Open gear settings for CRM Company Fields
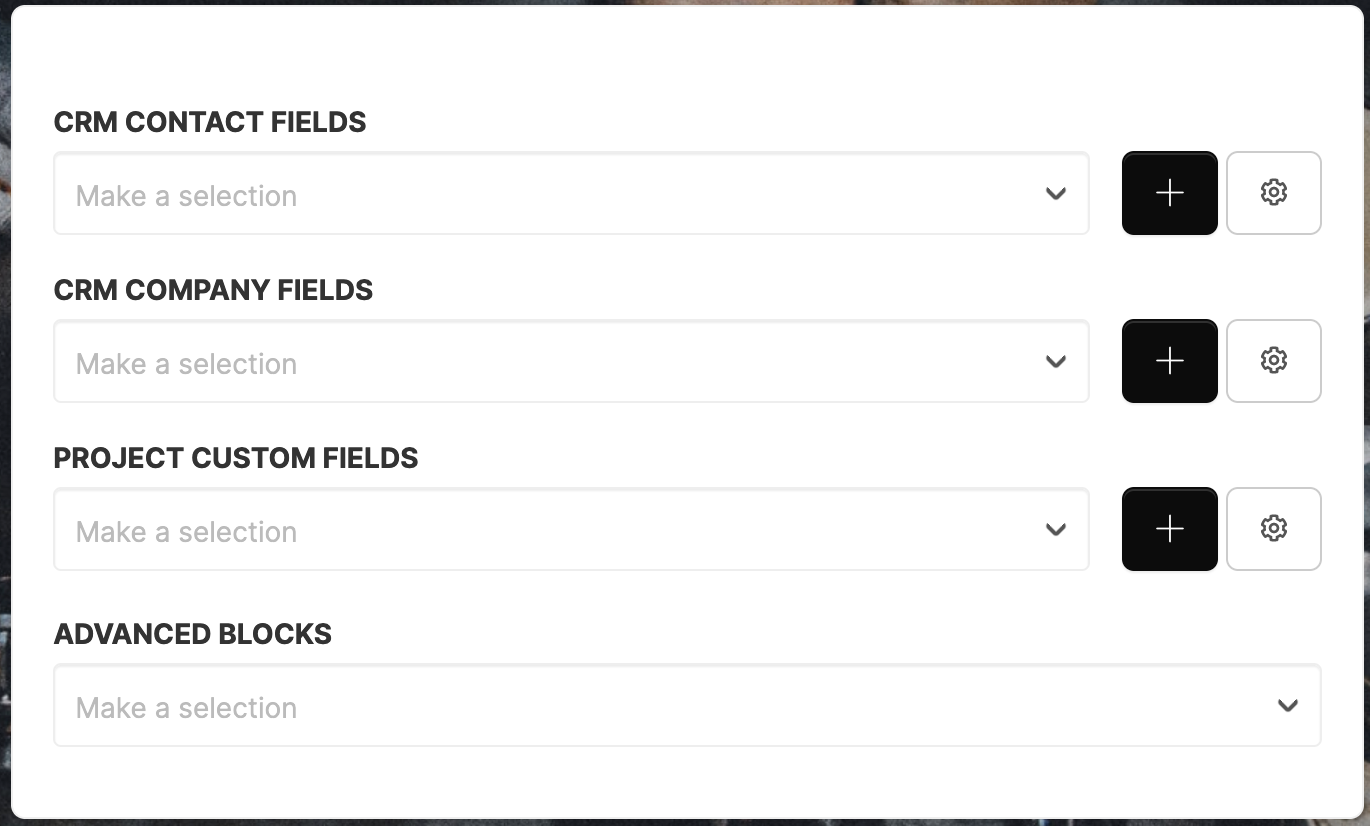The width and height of the screenshot is (1370, 826). click(x=1274, y=361)
